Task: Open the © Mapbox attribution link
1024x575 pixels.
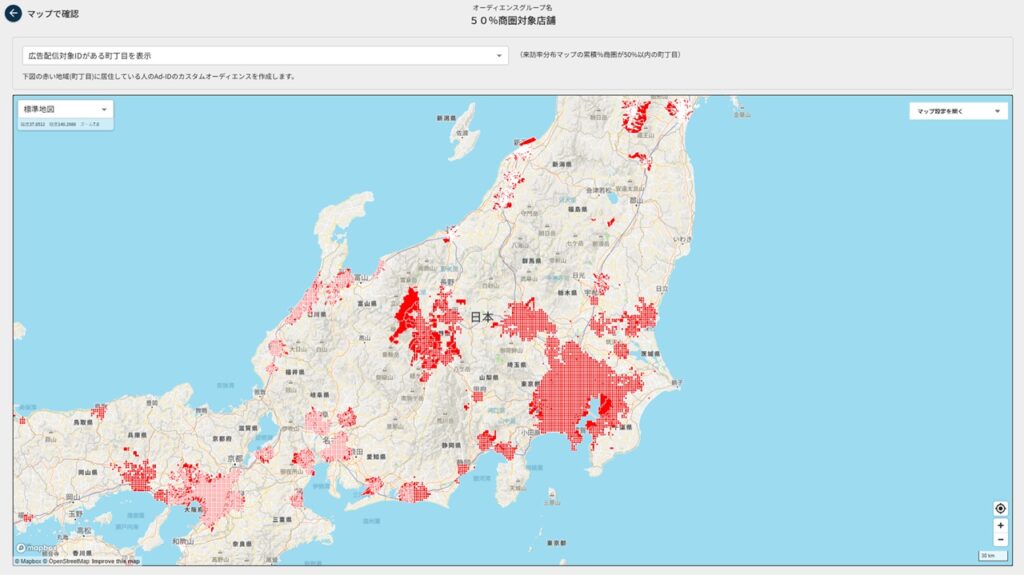Action: (27, 561)
